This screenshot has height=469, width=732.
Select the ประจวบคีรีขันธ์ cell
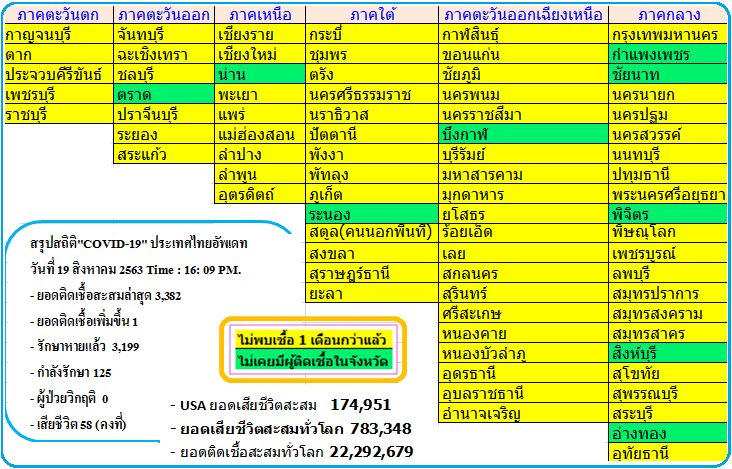58,74
